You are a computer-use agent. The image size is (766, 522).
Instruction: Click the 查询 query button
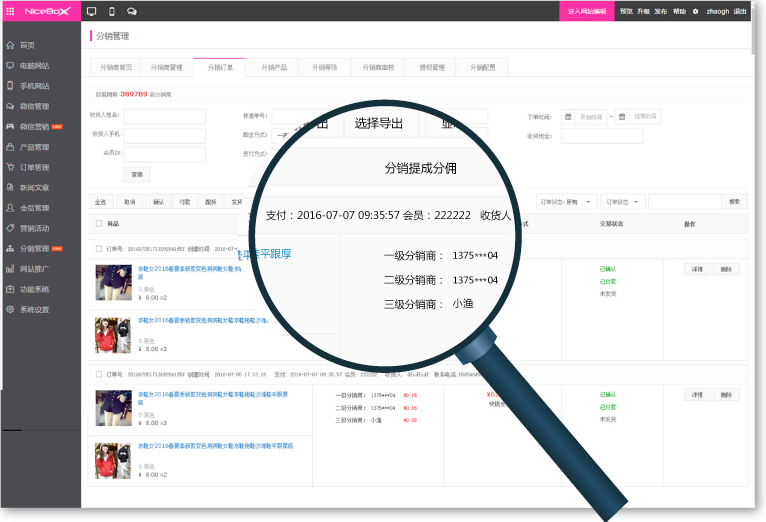136,174
